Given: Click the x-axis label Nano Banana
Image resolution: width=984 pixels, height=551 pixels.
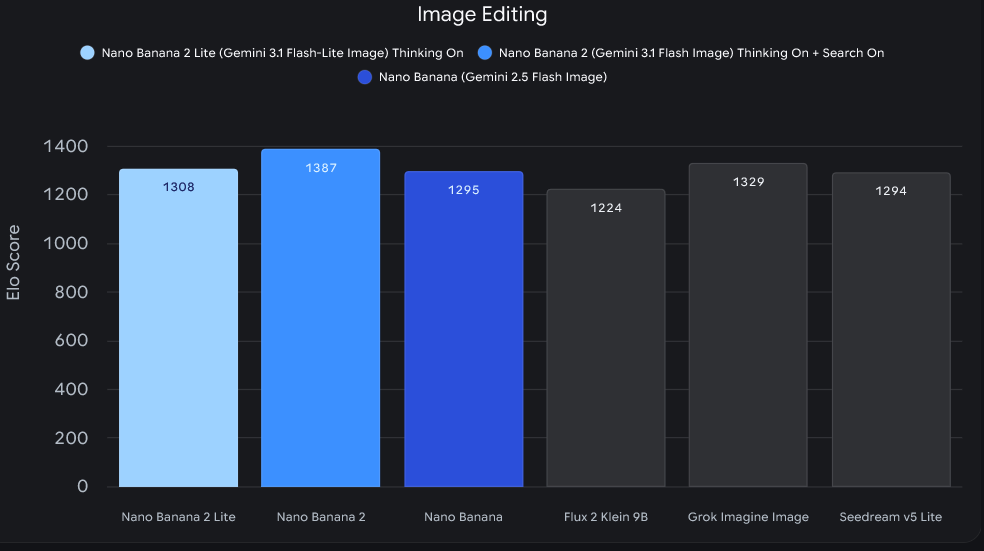Looking at the screenshot, I should coord(463,517).
